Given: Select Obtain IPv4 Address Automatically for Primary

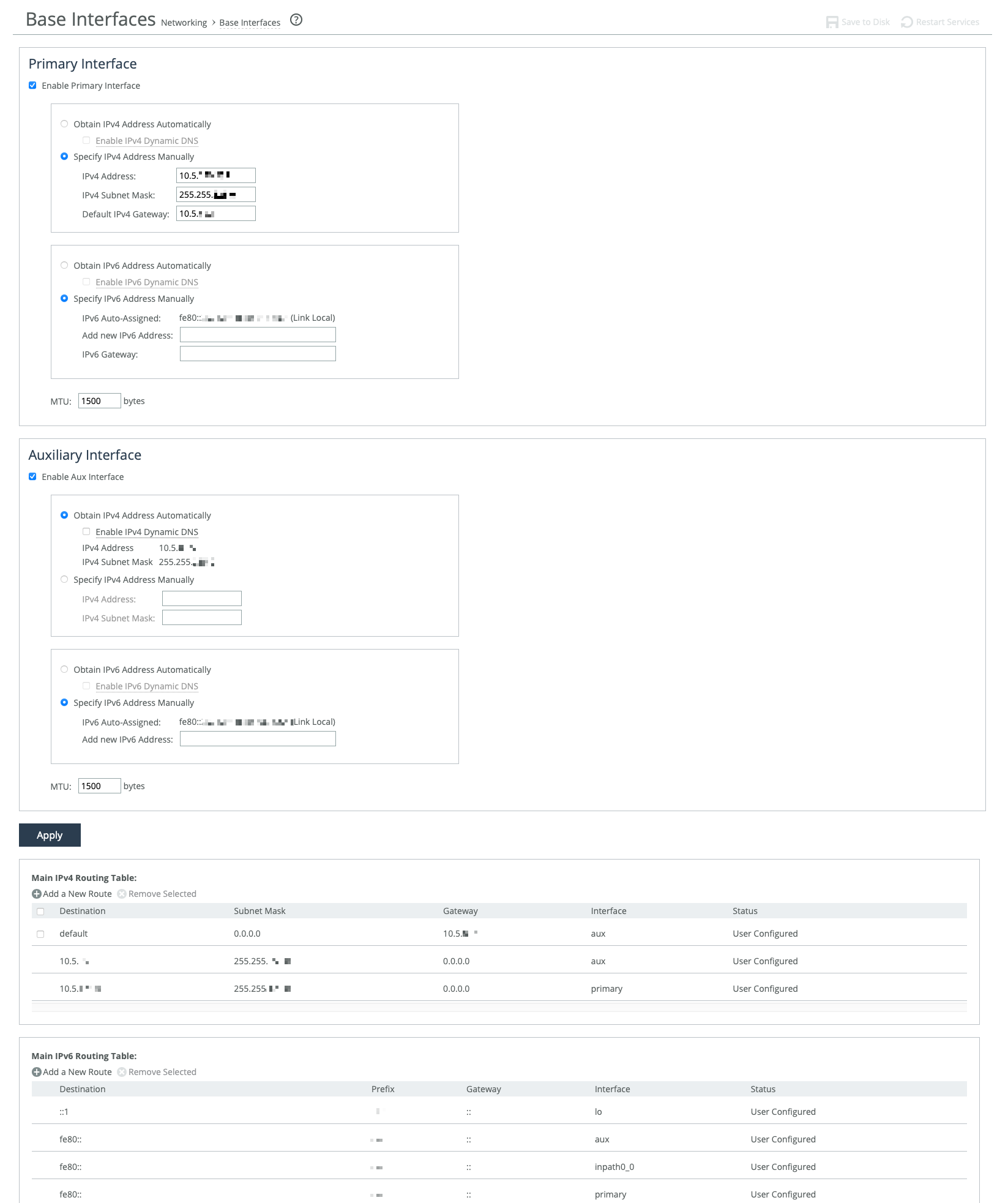Looking at the screenshot, I should tap(64, 124).
